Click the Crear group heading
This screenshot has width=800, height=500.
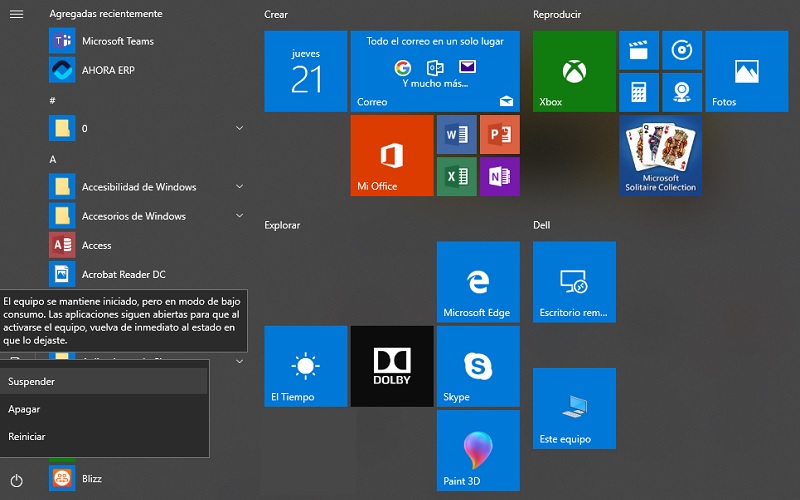(276, 15)
